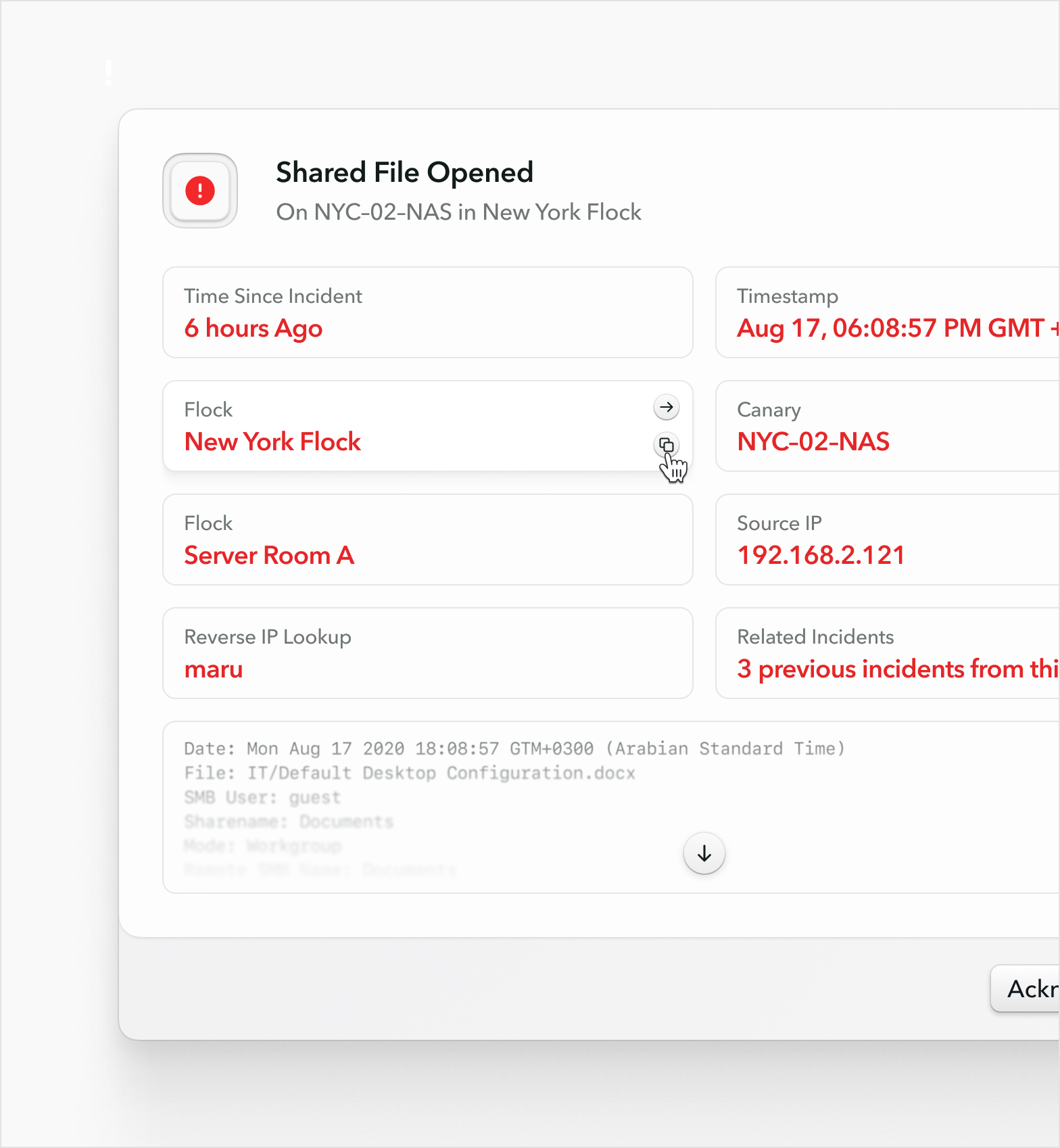Select the Source IP 192.168.2.121 value
This screenshot has width=1060, height=1148.
pyautogui.click(x=821, y=555)
